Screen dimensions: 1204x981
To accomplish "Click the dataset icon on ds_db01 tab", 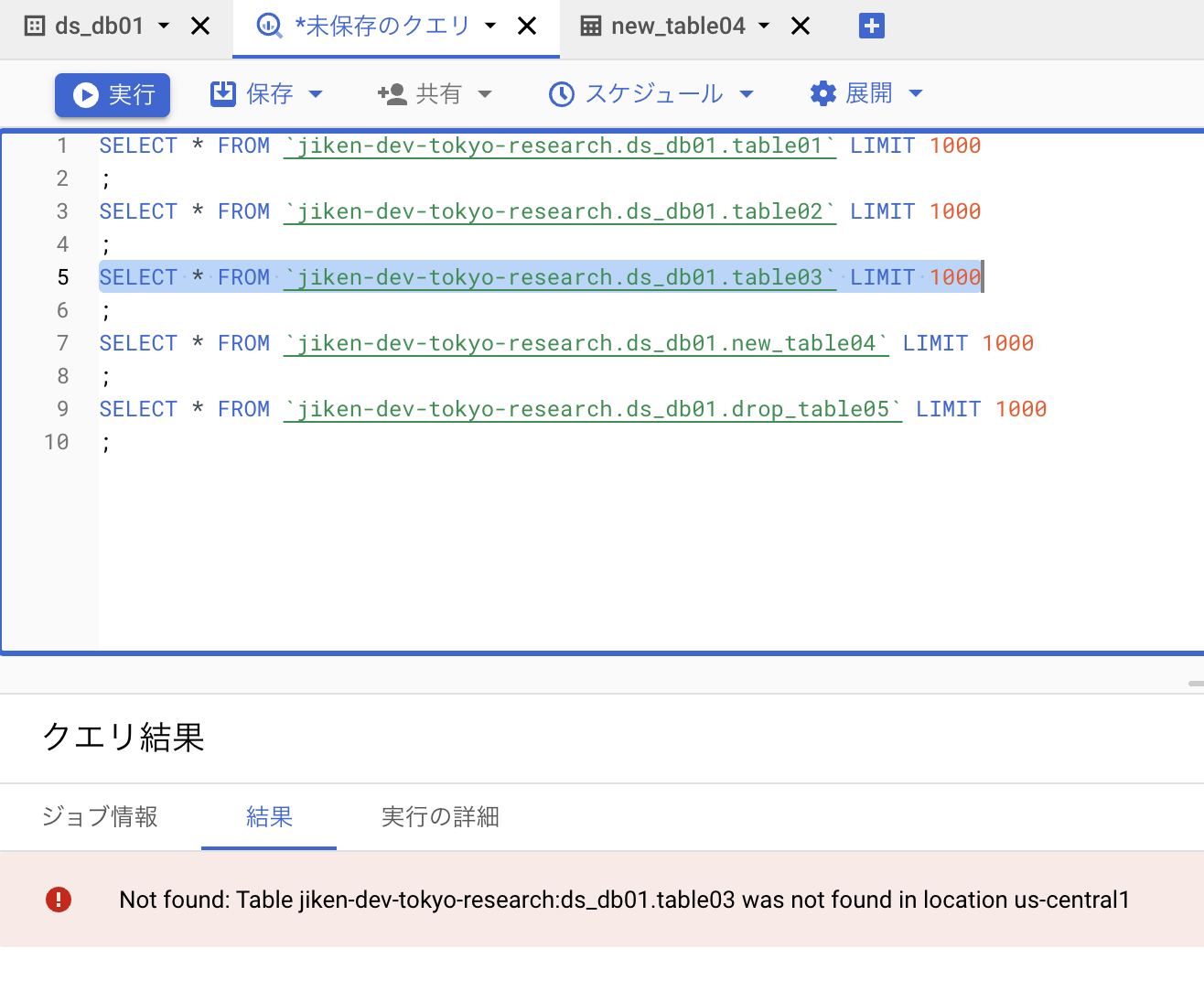I will point(35,26).
